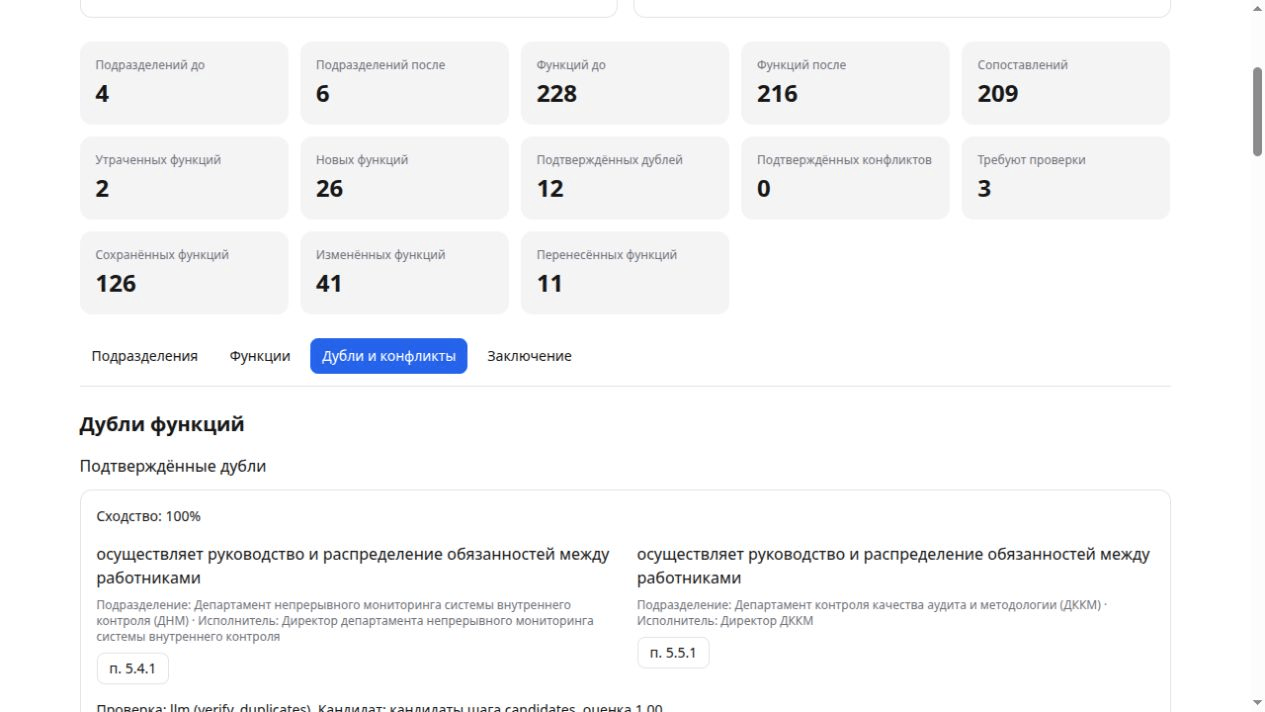This screenshot has height=712, width=1265.
Task: Click the Функций после 216 card
Action: (845, 83)
